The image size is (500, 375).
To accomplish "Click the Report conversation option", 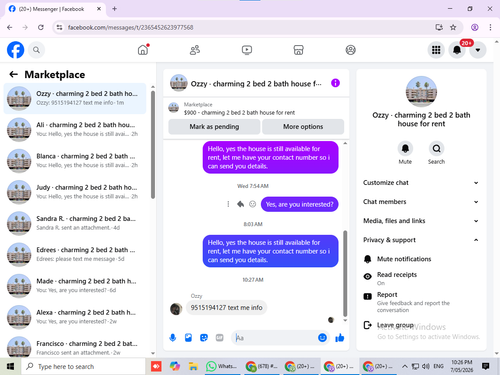I will 421,302.
